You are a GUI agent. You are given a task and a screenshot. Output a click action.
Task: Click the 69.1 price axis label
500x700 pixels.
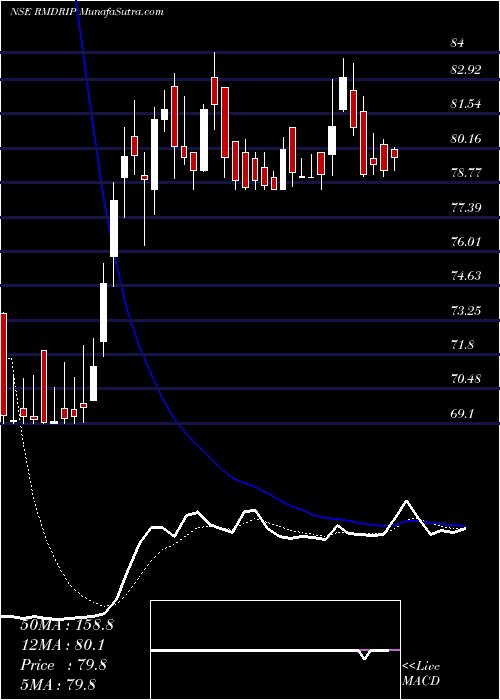pos(462,414)
